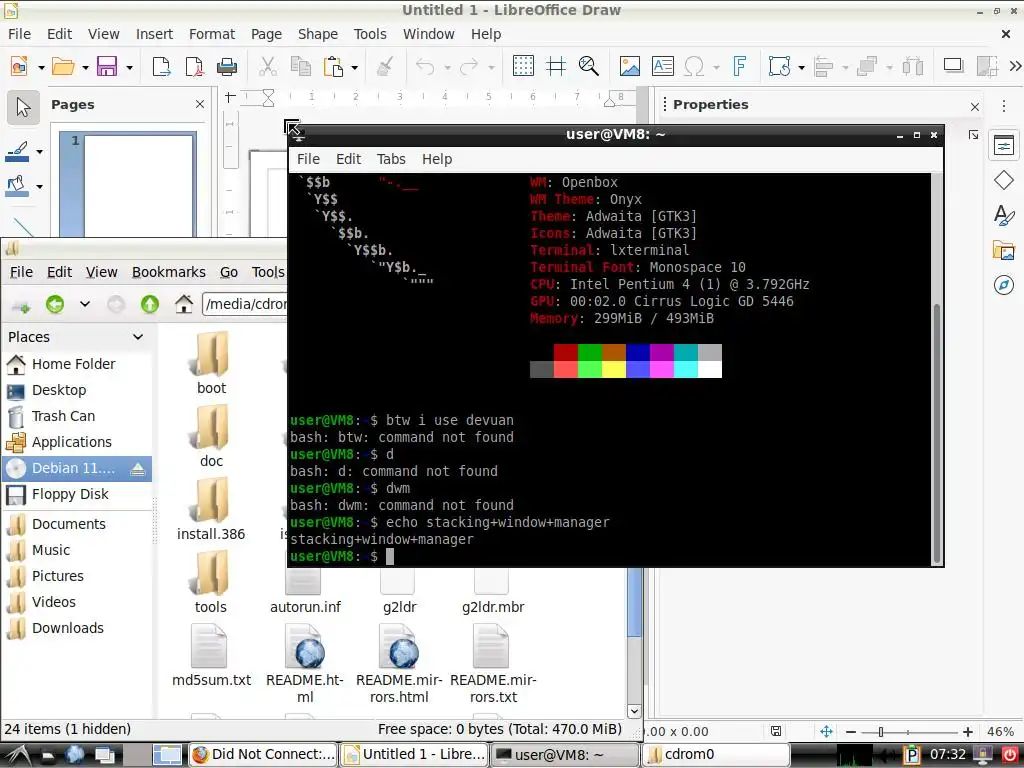This screenshot has width=1024, height=768.
Task: Go back in the file manager
Action: tap(55, 304)
